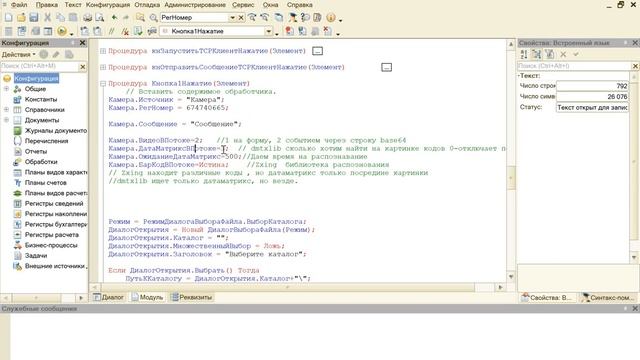Click the Свойства panel search field
Viewport: 640px width, 360px height.
pyautogui.click(x=574, y=66)
